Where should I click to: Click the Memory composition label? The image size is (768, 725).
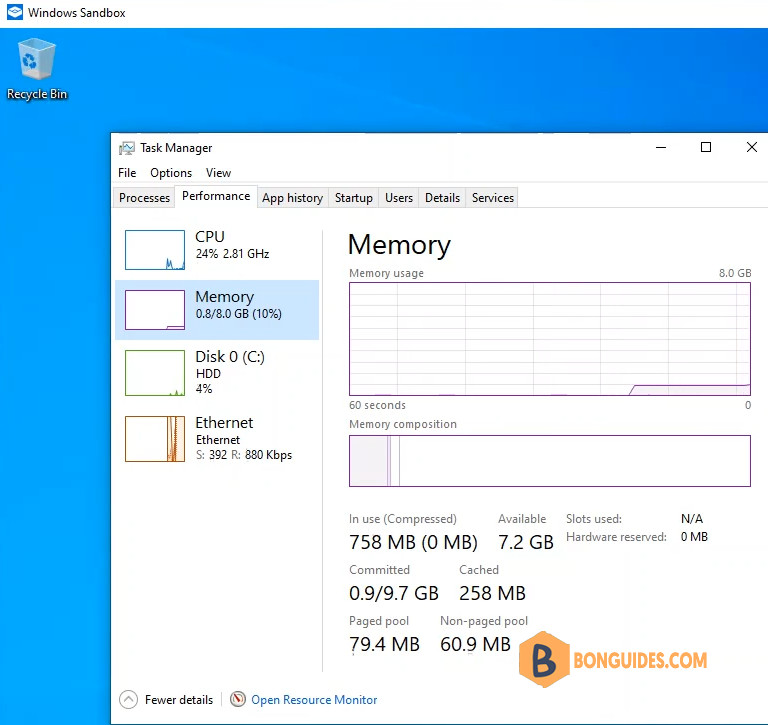pos(403,424)
